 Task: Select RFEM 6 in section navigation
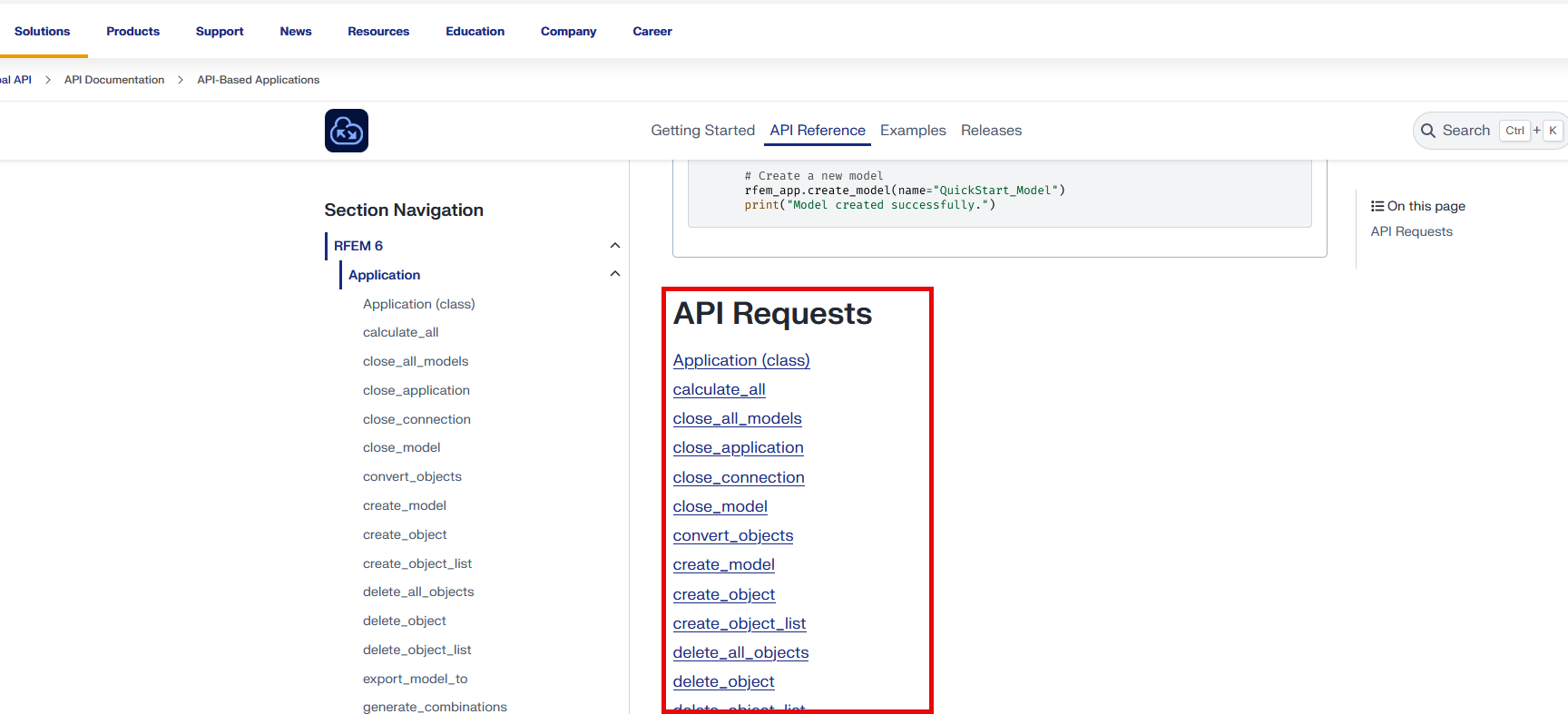click(358, 246)
